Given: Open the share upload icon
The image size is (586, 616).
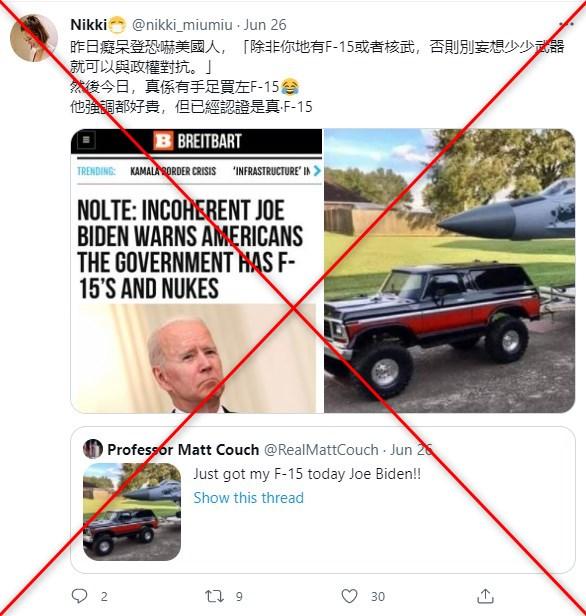Looking at the screenshot, I should 485,596.
